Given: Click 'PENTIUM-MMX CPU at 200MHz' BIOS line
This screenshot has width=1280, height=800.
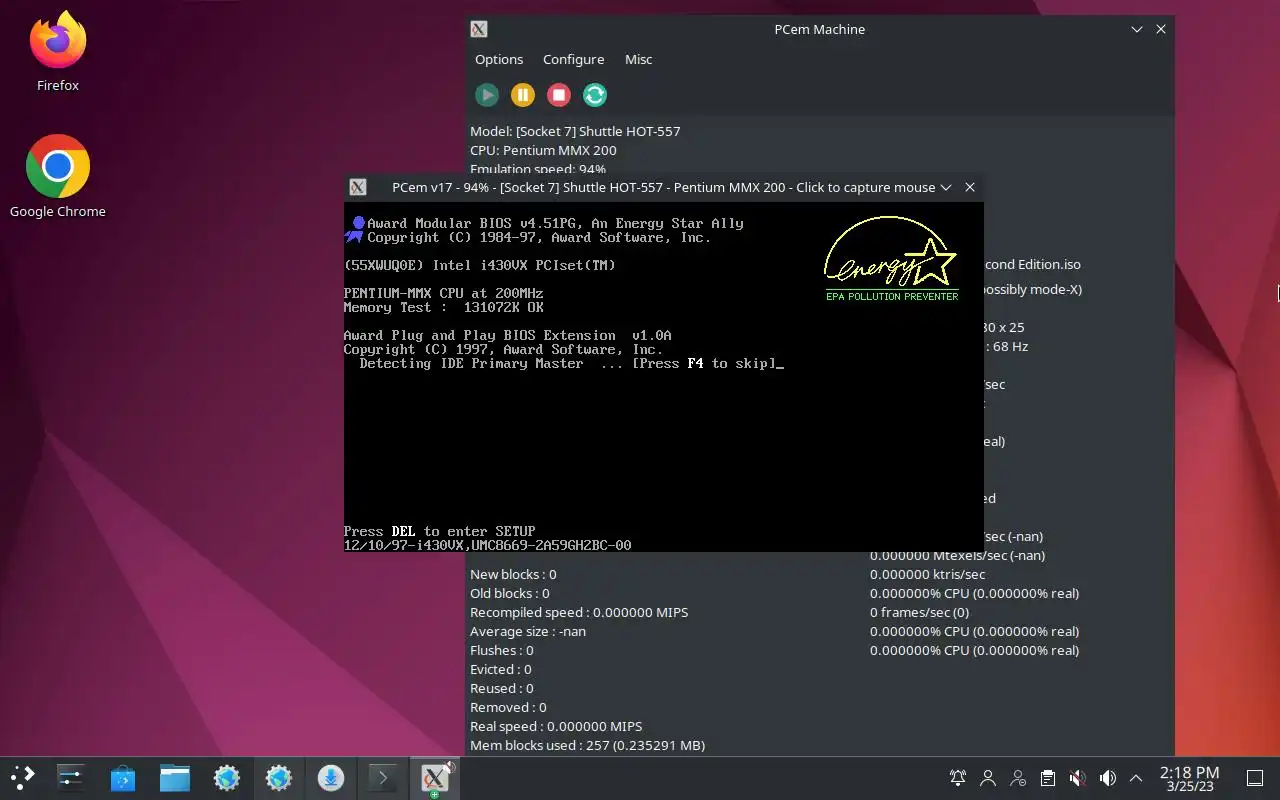Looking at the screenshot, I should (443, 293).
